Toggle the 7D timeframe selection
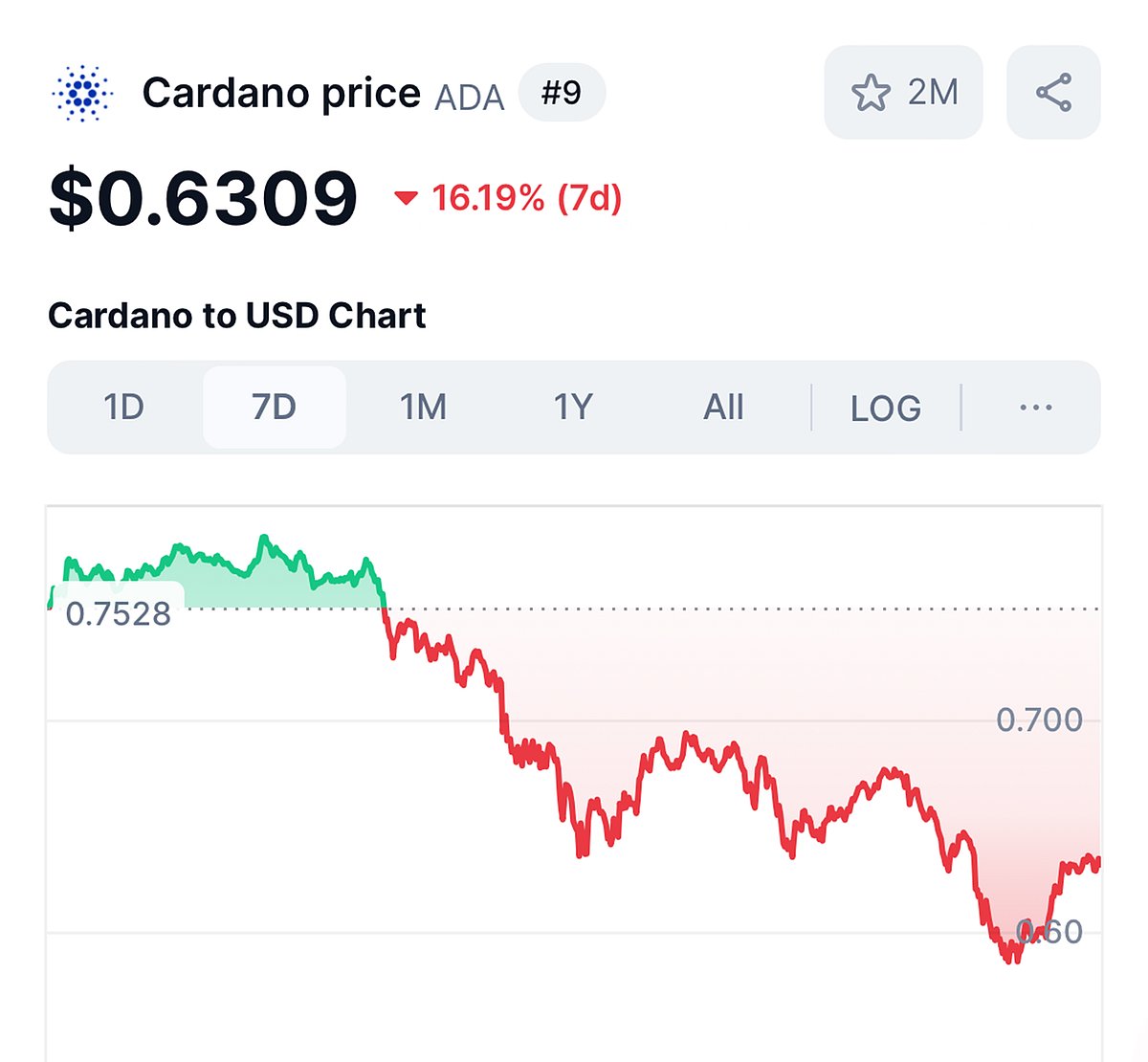1148x1062 pixels. pos(274,407)
